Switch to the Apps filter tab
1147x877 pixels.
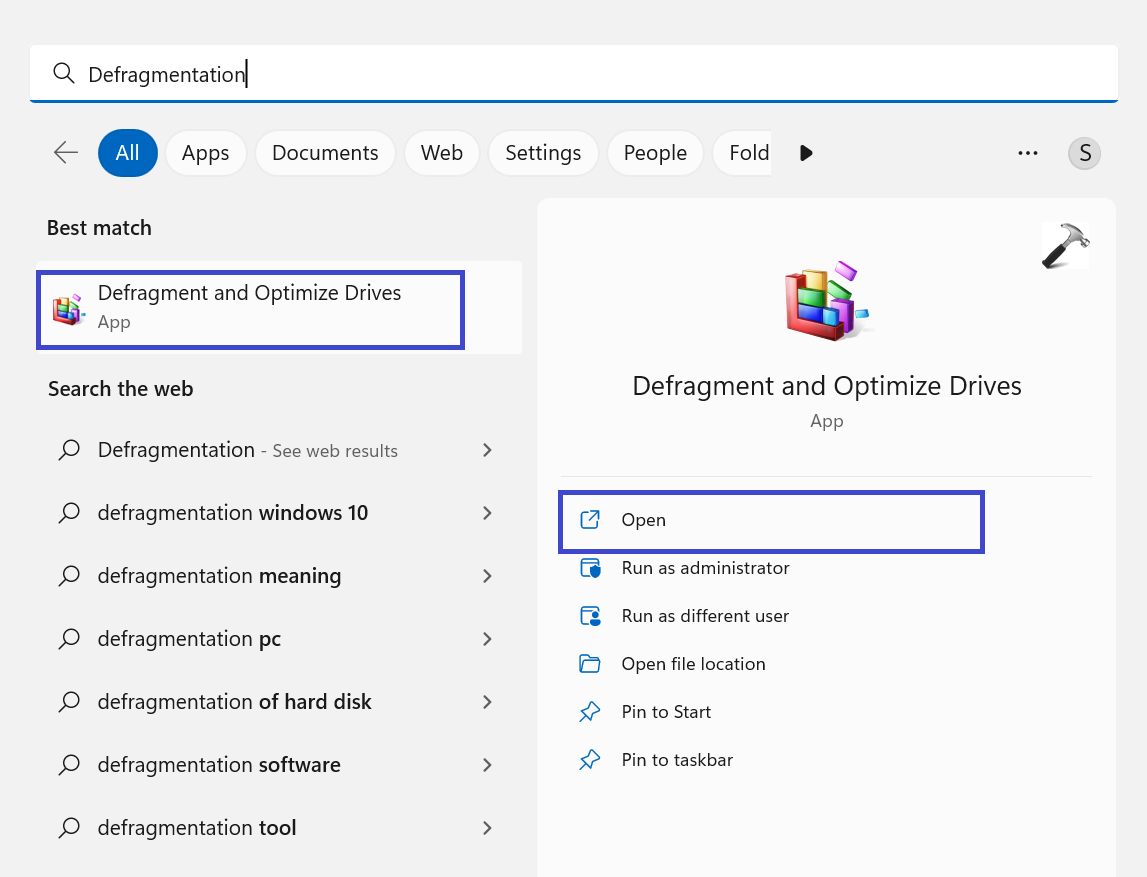(x=205, y=153)
